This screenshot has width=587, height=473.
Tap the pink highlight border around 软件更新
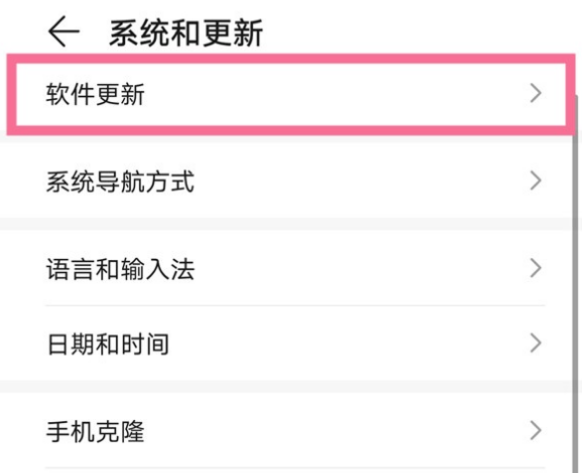pos(291,59)
